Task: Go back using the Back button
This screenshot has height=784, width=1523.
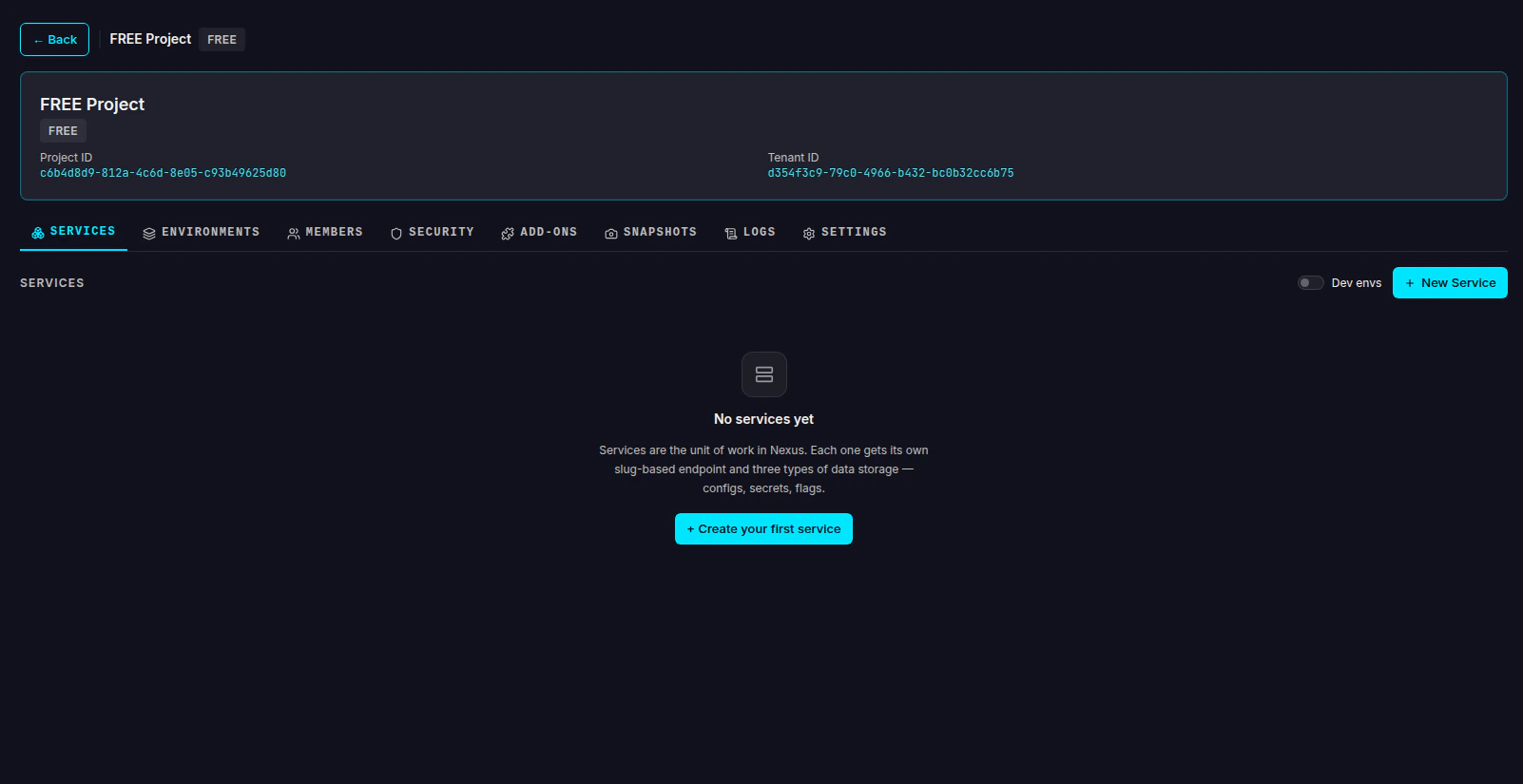Action: (x=55, y=40)
